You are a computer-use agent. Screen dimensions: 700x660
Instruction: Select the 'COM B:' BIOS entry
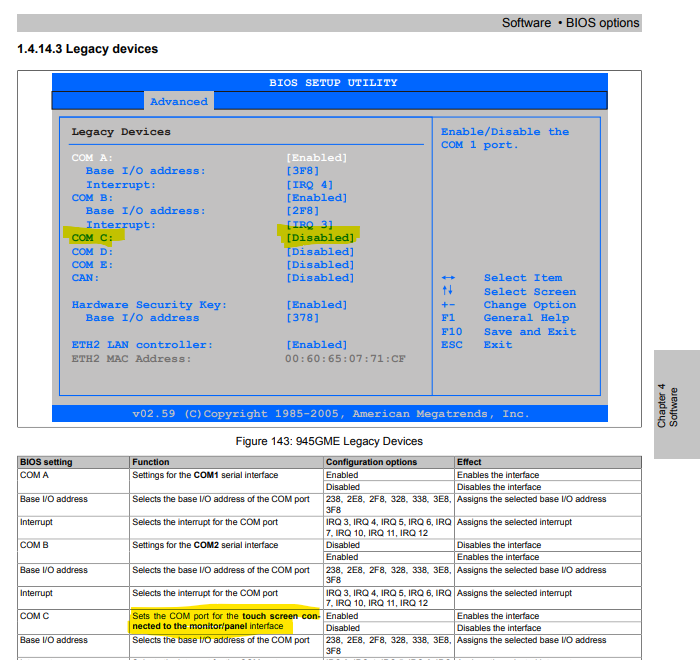pyautogui.click(x=92, y=198)
